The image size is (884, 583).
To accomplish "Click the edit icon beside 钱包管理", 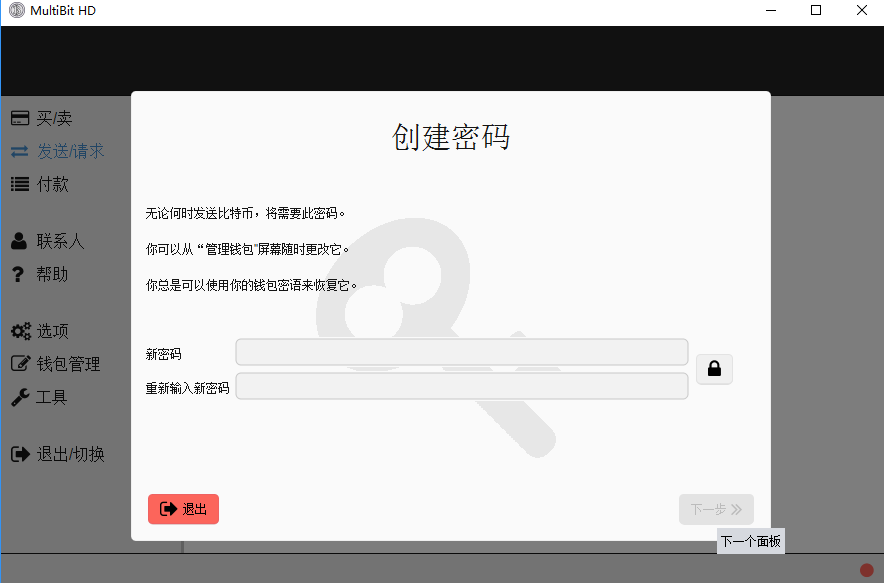I will point(20,364).
